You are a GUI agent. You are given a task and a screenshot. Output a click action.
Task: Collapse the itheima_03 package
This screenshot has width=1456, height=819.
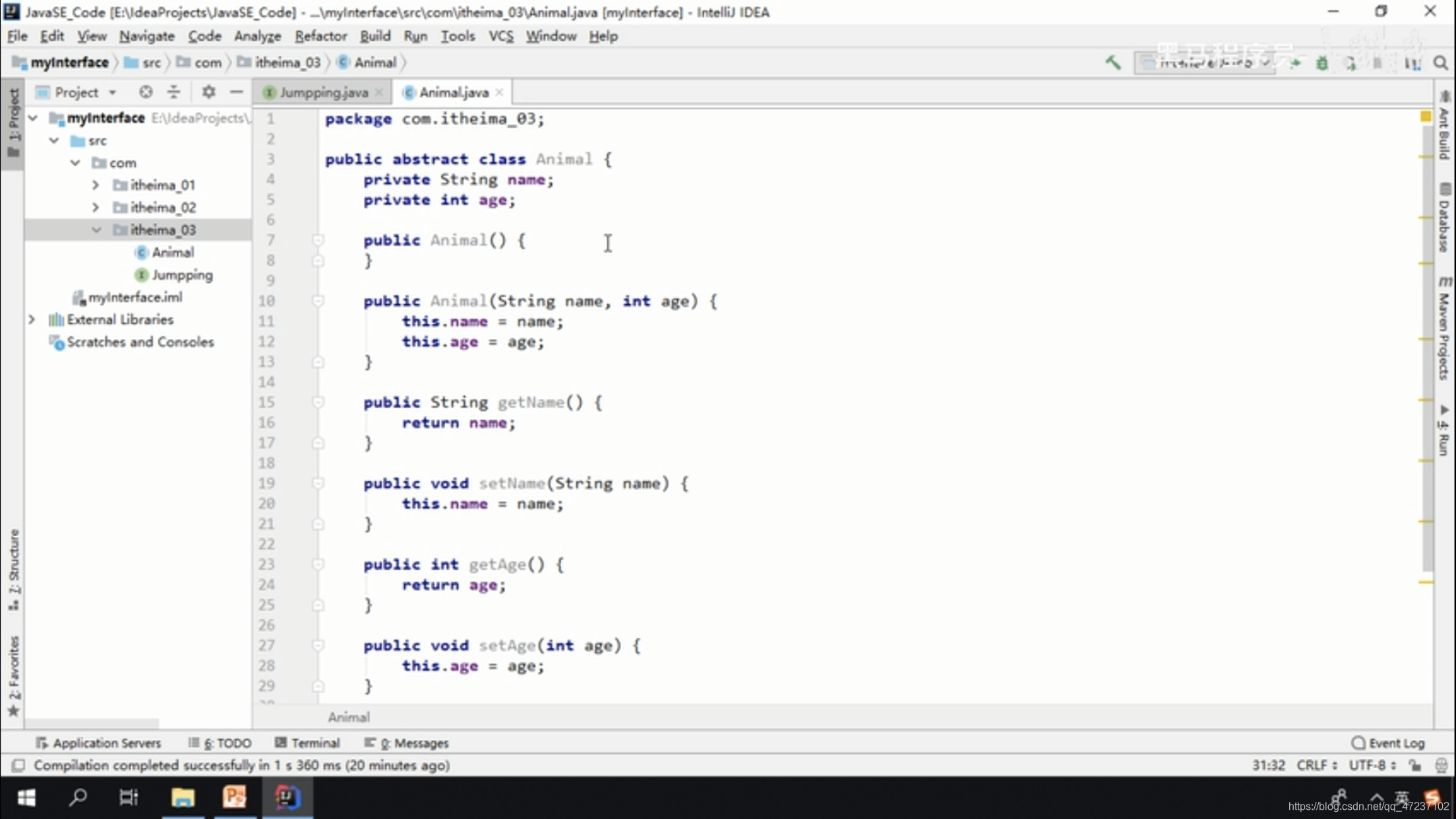[96, 230]
